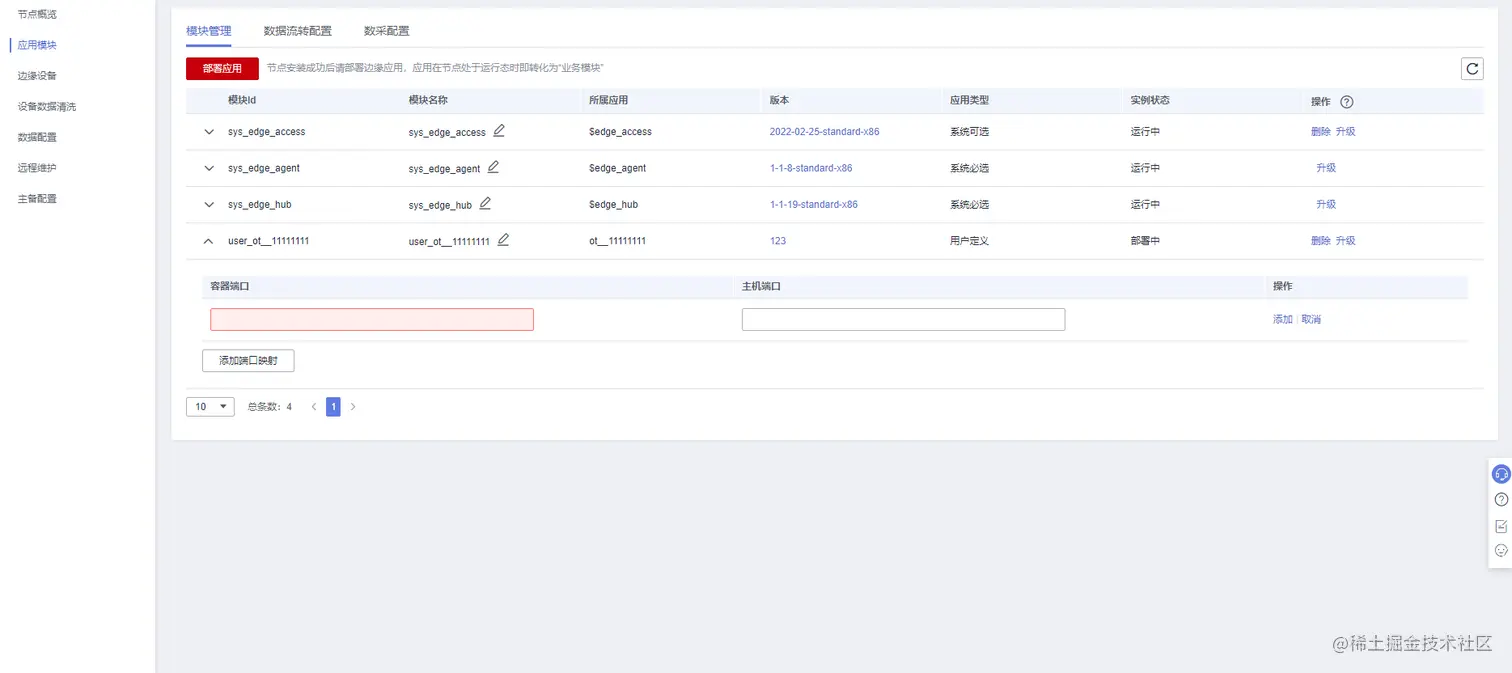Open 设备数据清洗 in the sidebar
Viewport: 1512px width, 673px height.
(x=47, y=106)
